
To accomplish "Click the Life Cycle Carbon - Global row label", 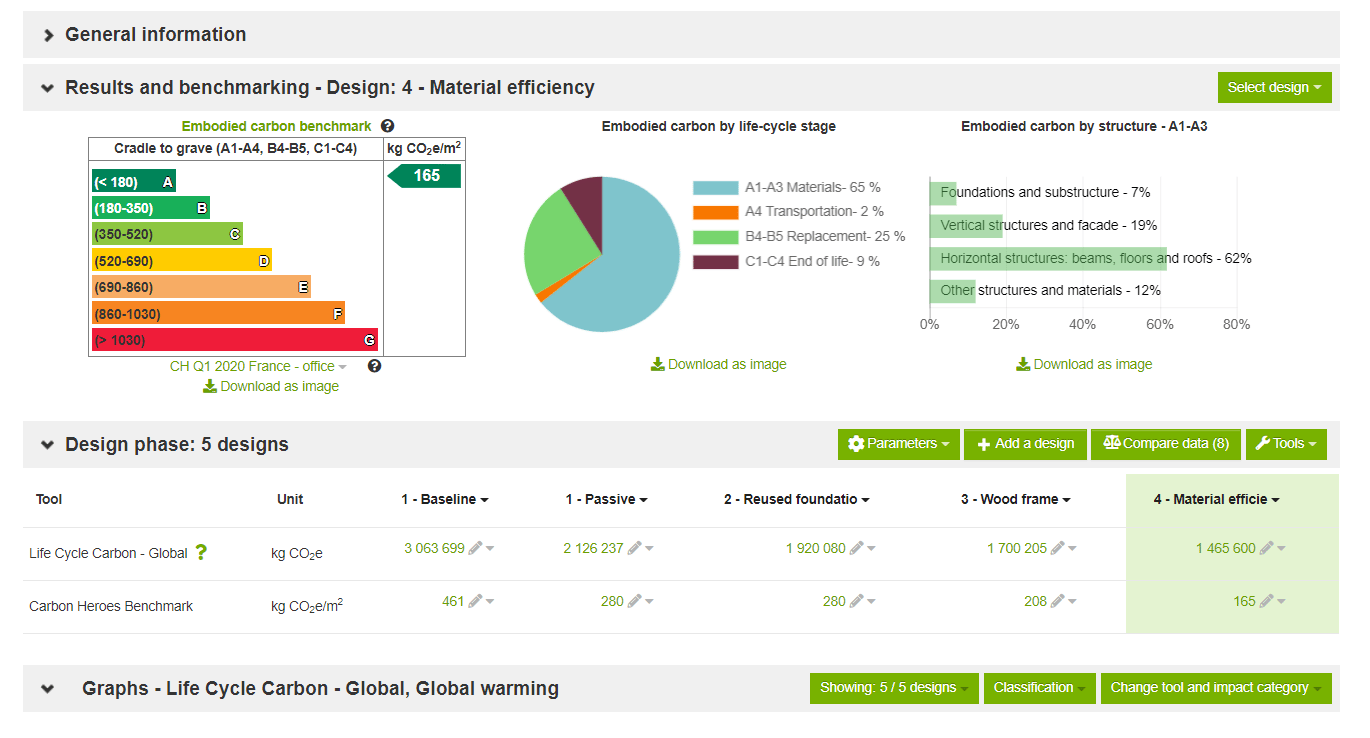I will coord(108,553).
